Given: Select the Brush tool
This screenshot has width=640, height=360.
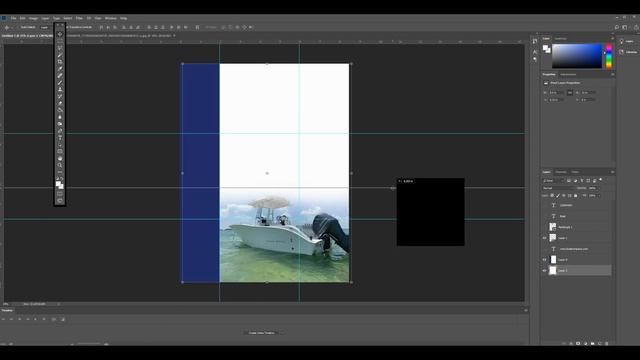Looking at the screenshot, I should (x=60, y=82).
